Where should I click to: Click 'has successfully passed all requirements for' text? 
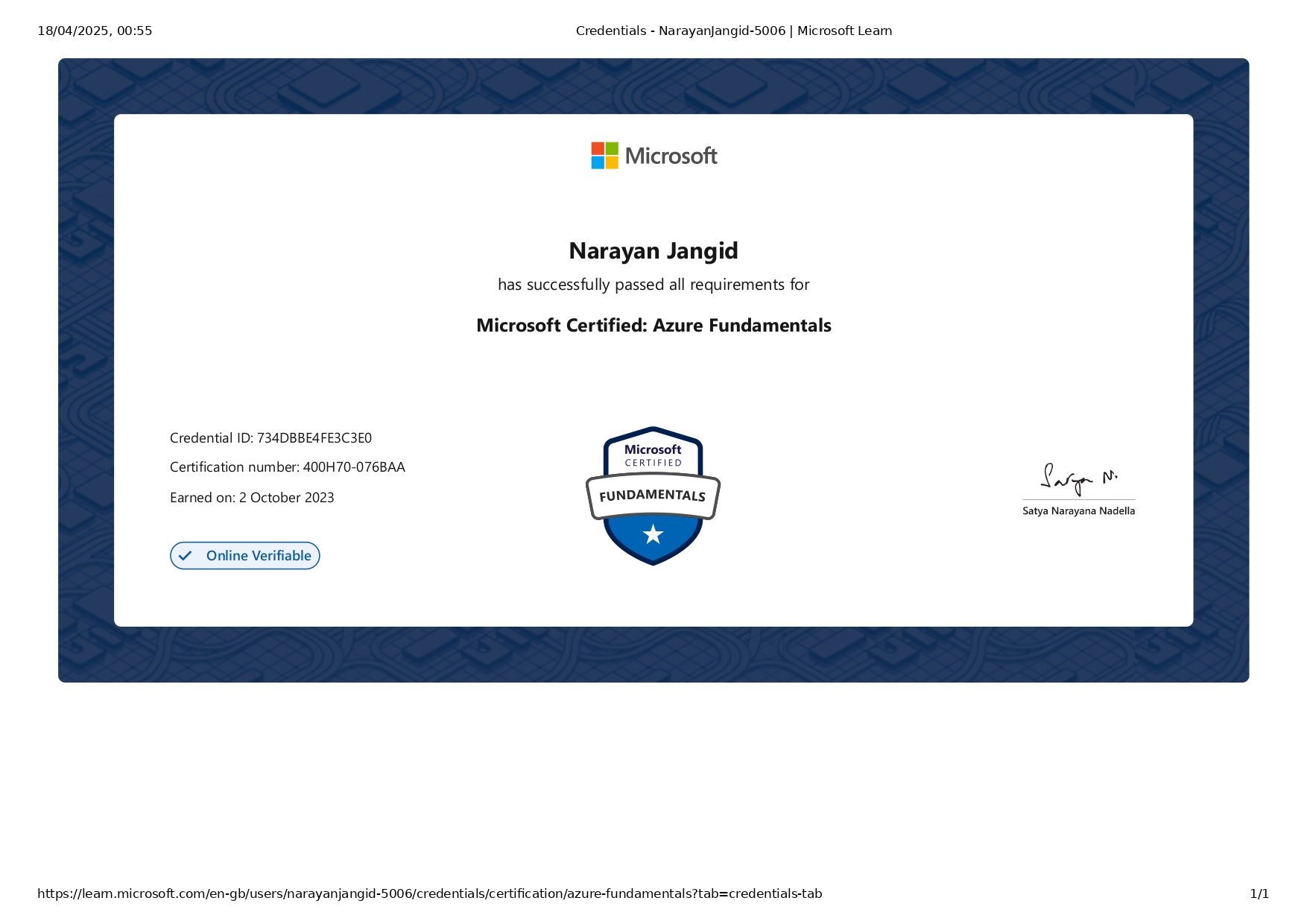tap(653, 285)
